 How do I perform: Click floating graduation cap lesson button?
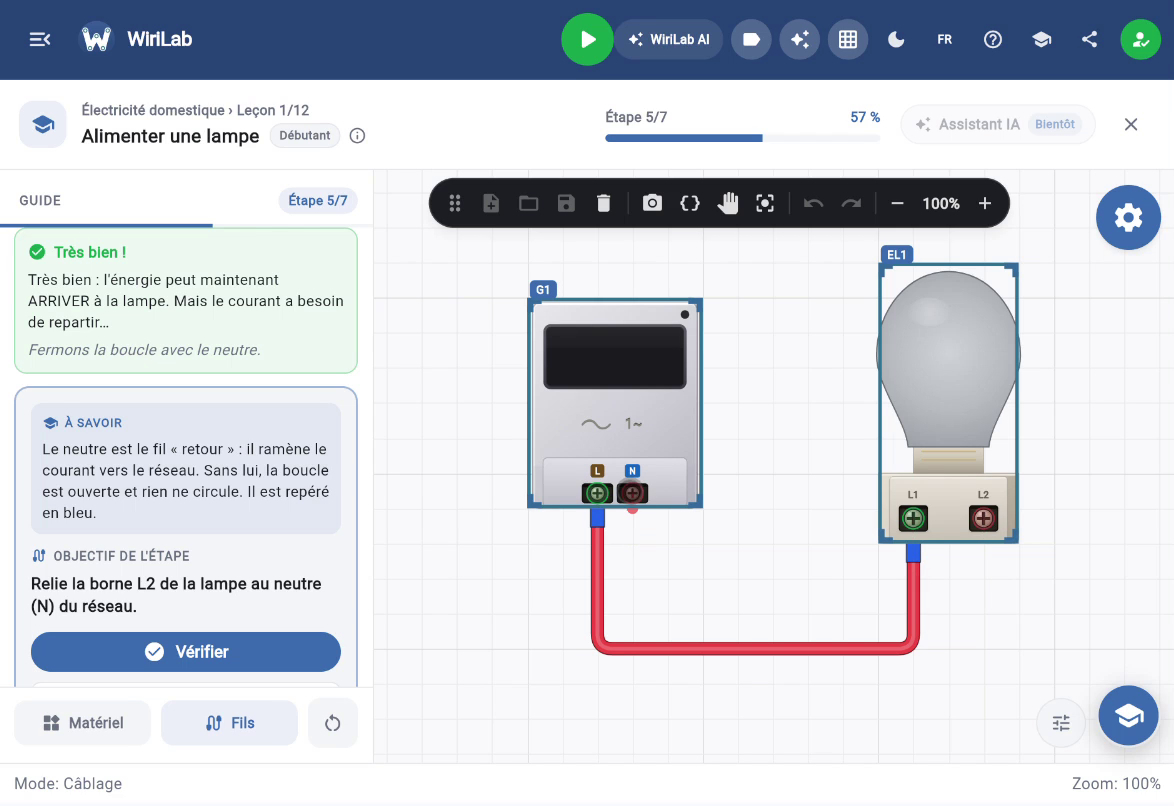pyautogui.click(x=1128, y=716)
